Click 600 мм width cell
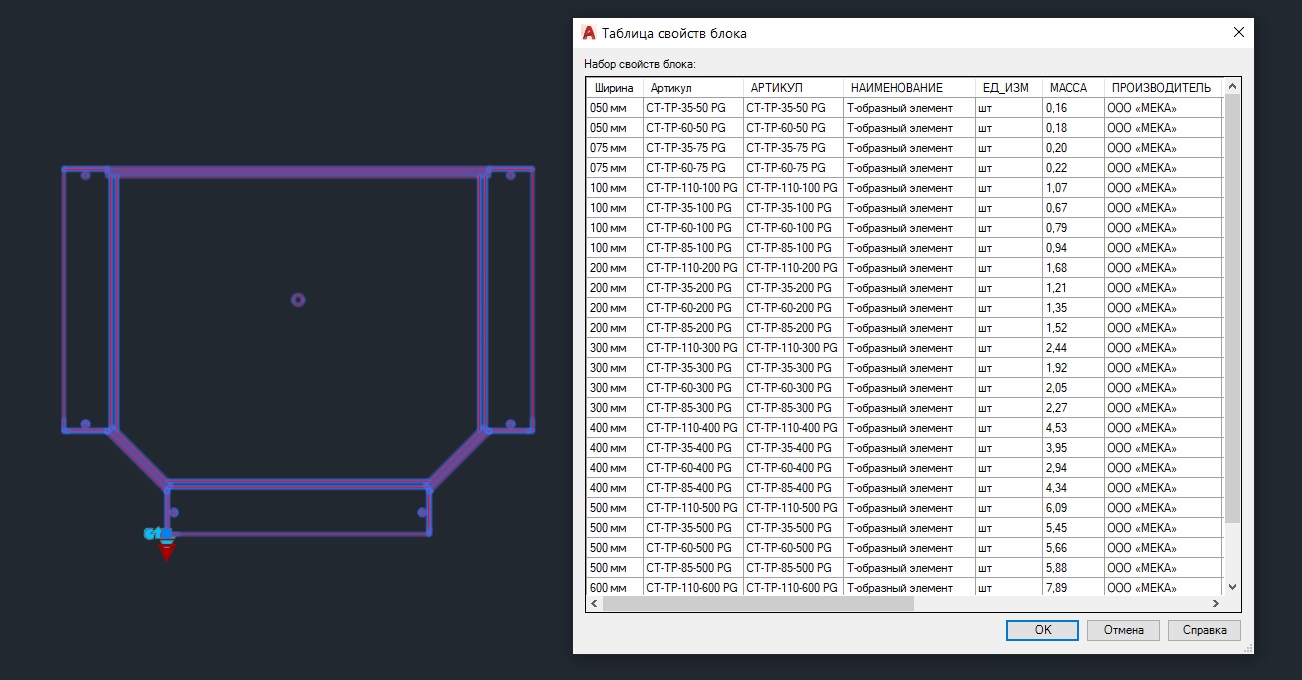This screenshot has width=1302, height=680. pos(614,588)
